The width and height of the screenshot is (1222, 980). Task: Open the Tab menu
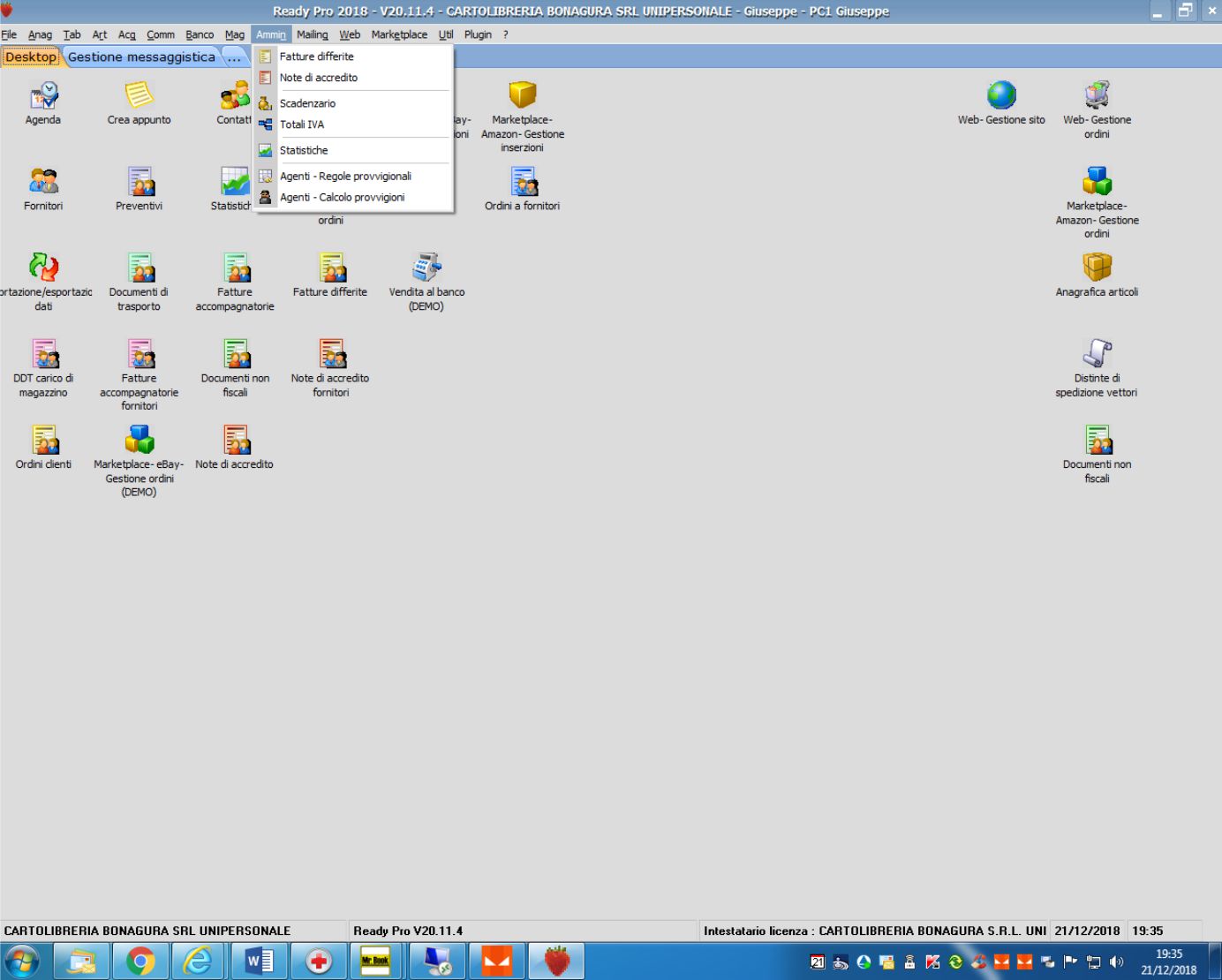[72, 34]
